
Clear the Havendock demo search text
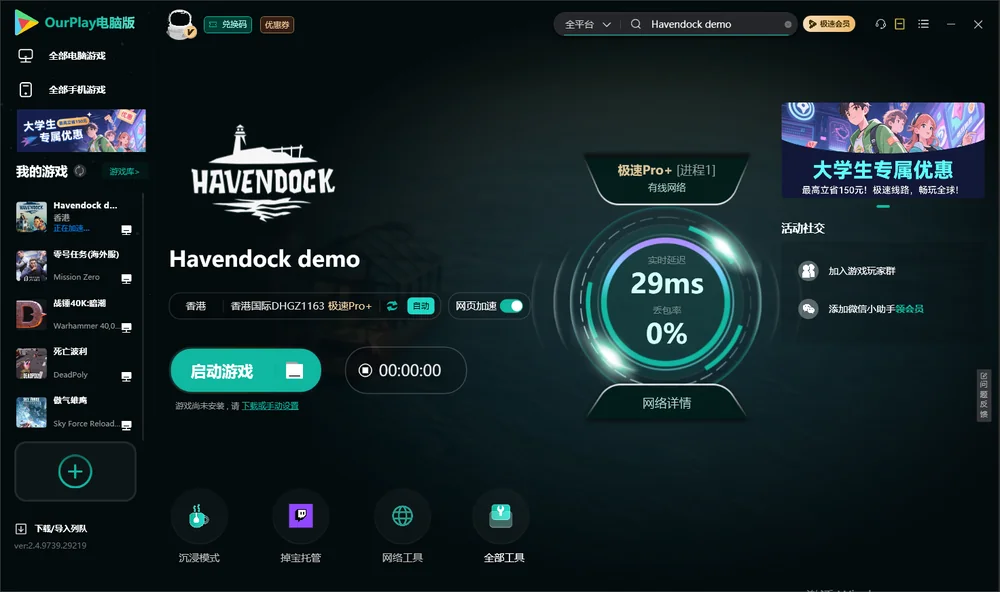pos(788,24)
